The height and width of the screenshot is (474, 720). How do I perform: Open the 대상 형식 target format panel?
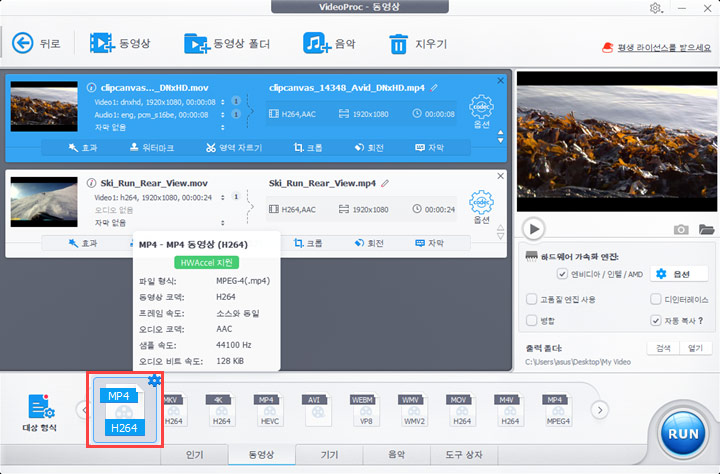[40, 412]
